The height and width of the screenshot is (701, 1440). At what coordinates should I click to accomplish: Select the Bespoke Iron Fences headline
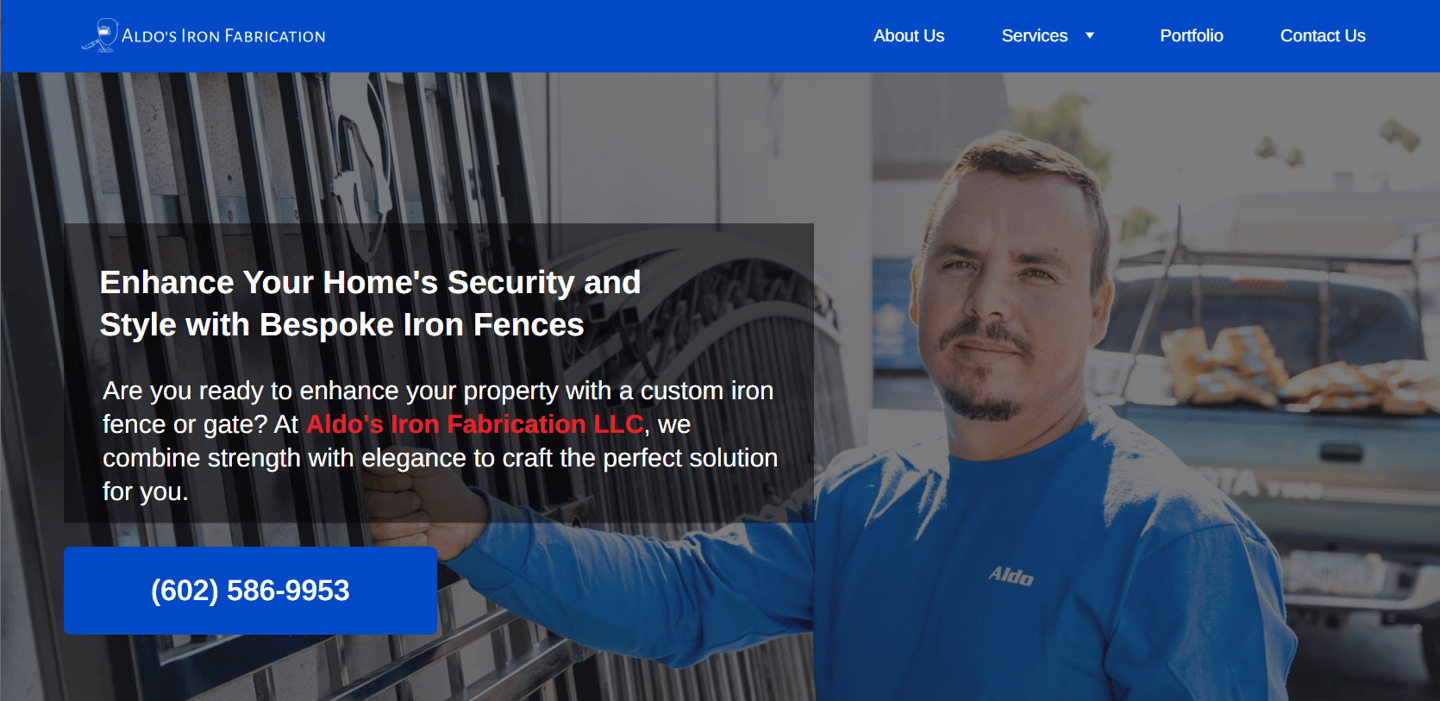pyautogui.click(x=371, y=303)
